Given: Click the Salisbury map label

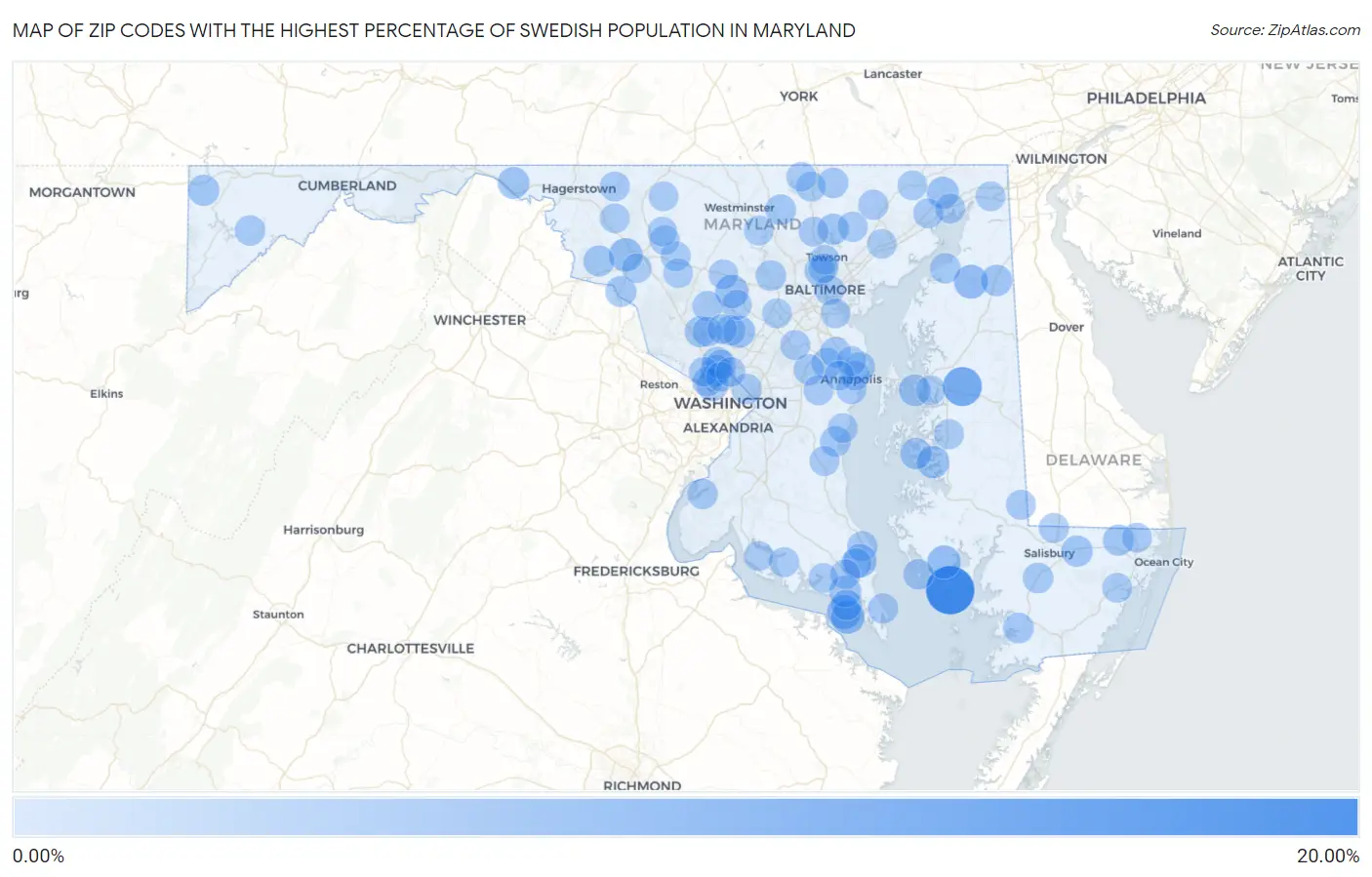Looking at the screenshot, I should [x=1049, y=553].
